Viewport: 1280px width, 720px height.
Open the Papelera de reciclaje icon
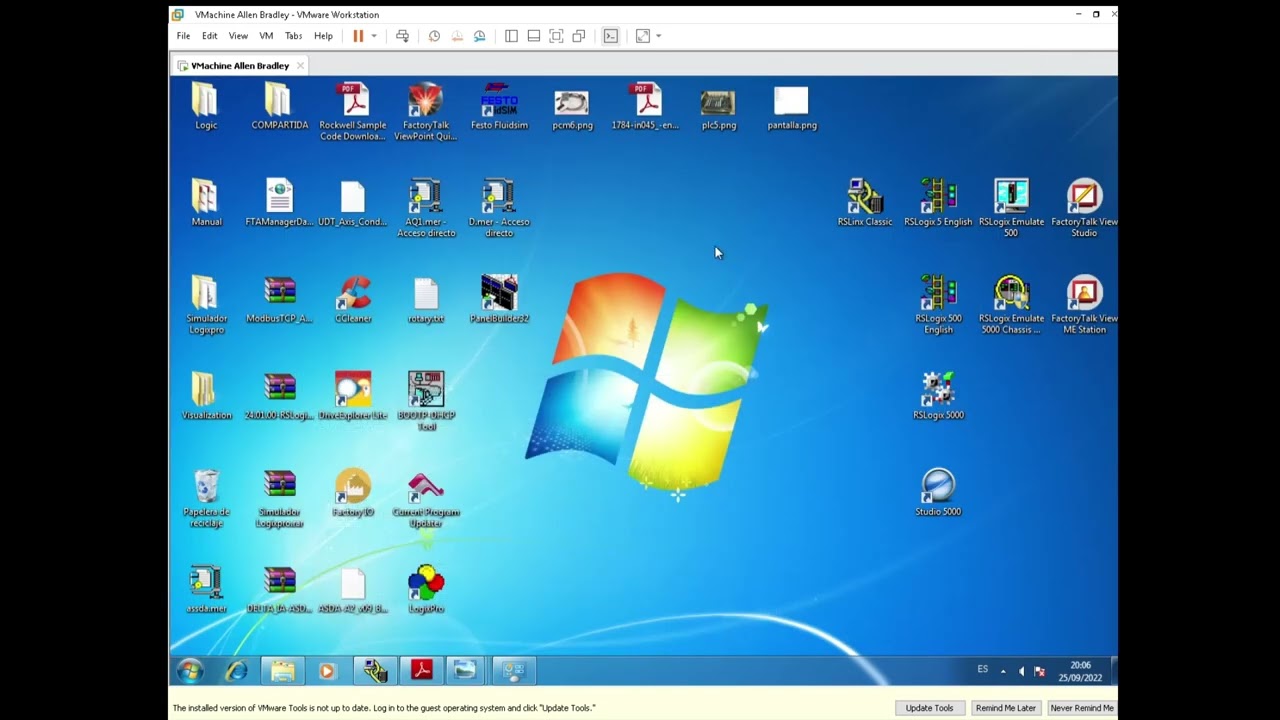(x=207, y=499)
